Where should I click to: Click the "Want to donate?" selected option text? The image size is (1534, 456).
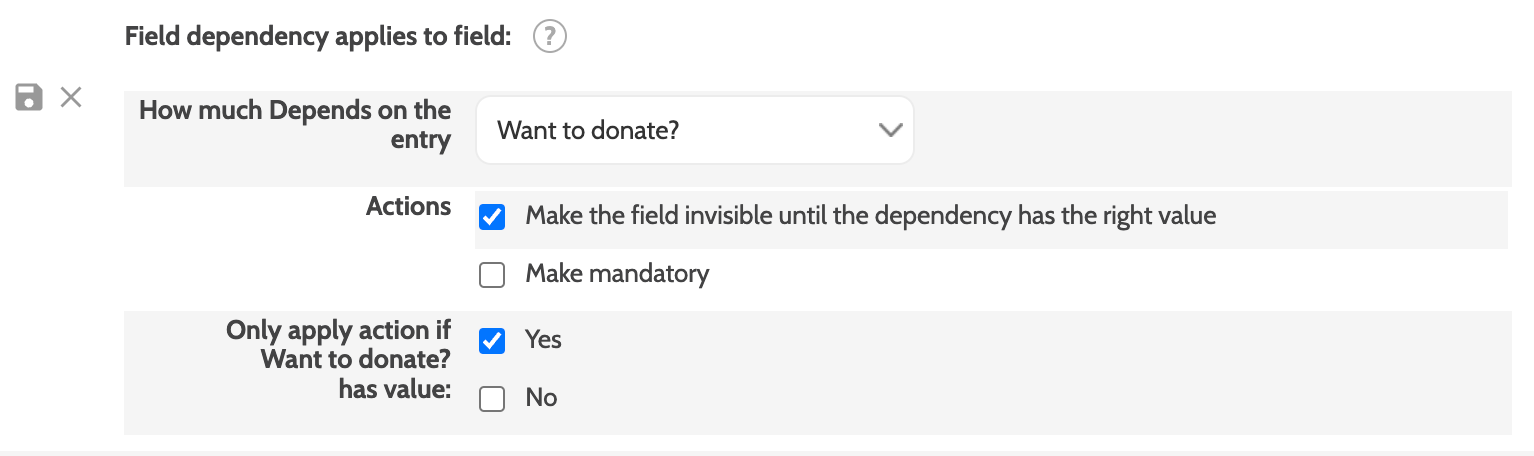tap(588, 130)
